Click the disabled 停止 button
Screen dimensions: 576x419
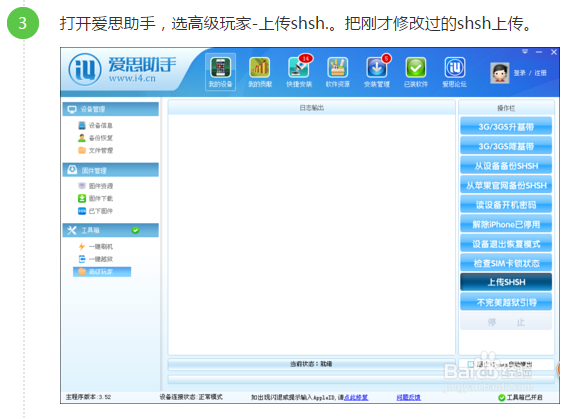[x=506, y=322]
